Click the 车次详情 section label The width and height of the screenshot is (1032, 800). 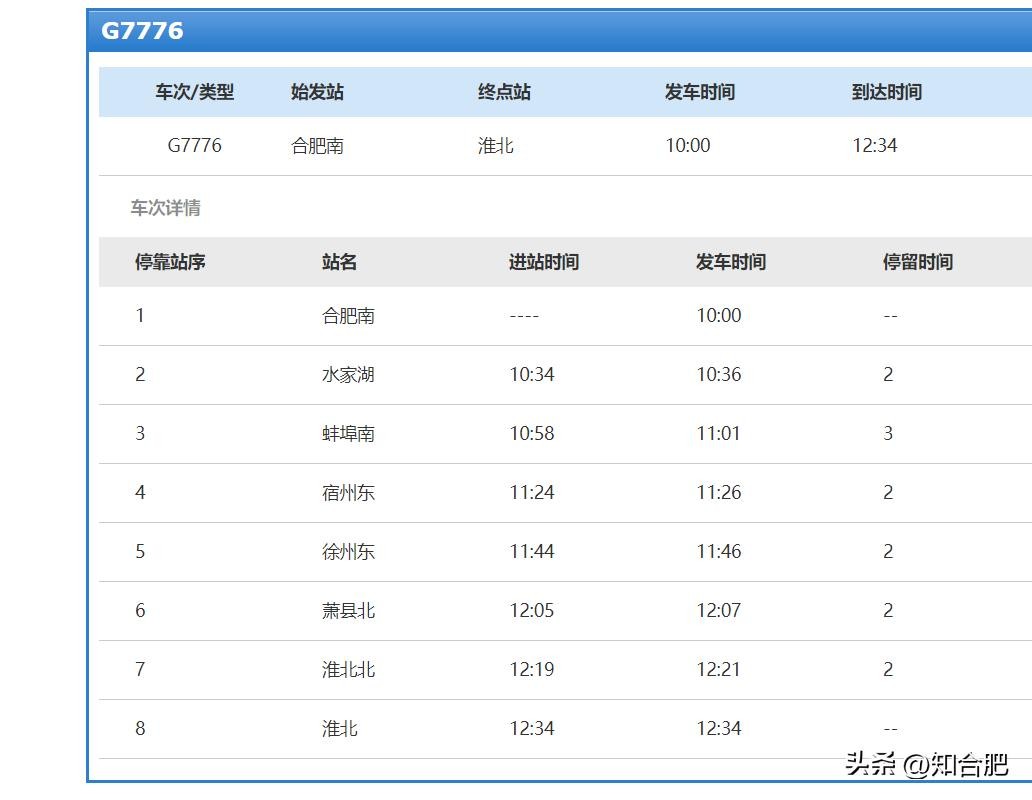(165, 208)
